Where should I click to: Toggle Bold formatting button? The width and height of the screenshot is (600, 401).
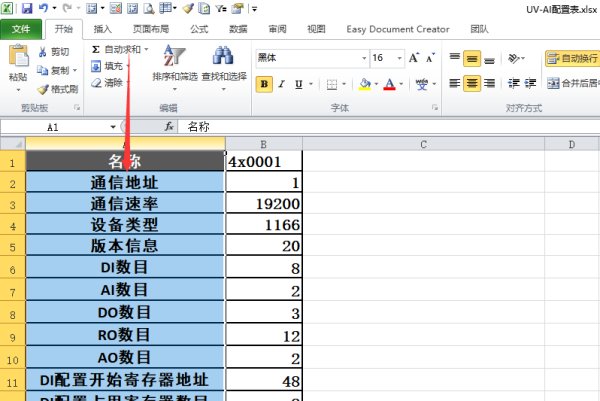[264, 84]
